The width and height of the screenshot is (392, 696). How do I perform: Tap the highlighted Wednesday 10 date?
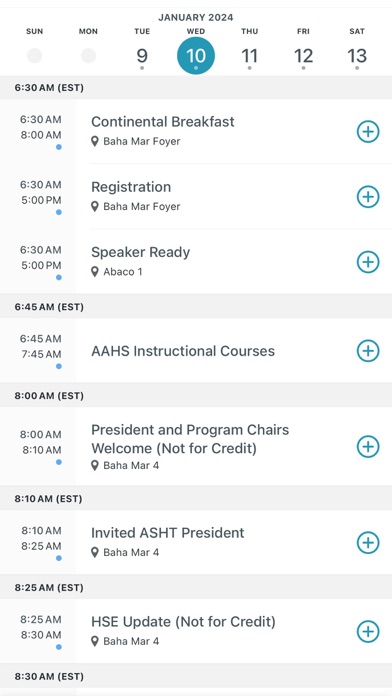click(196, 56)
